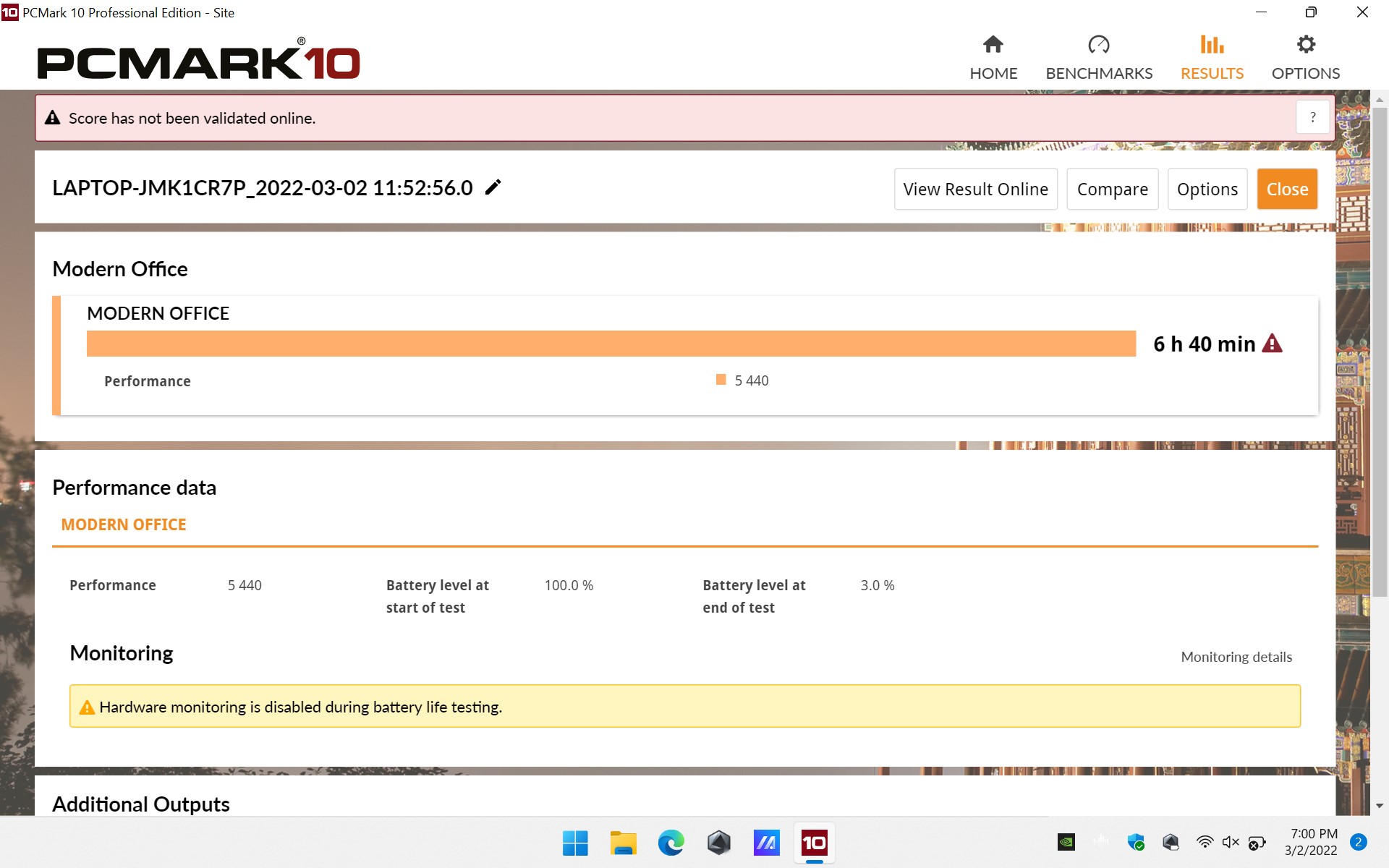Open the Windows Start menu

click(575, 843)
